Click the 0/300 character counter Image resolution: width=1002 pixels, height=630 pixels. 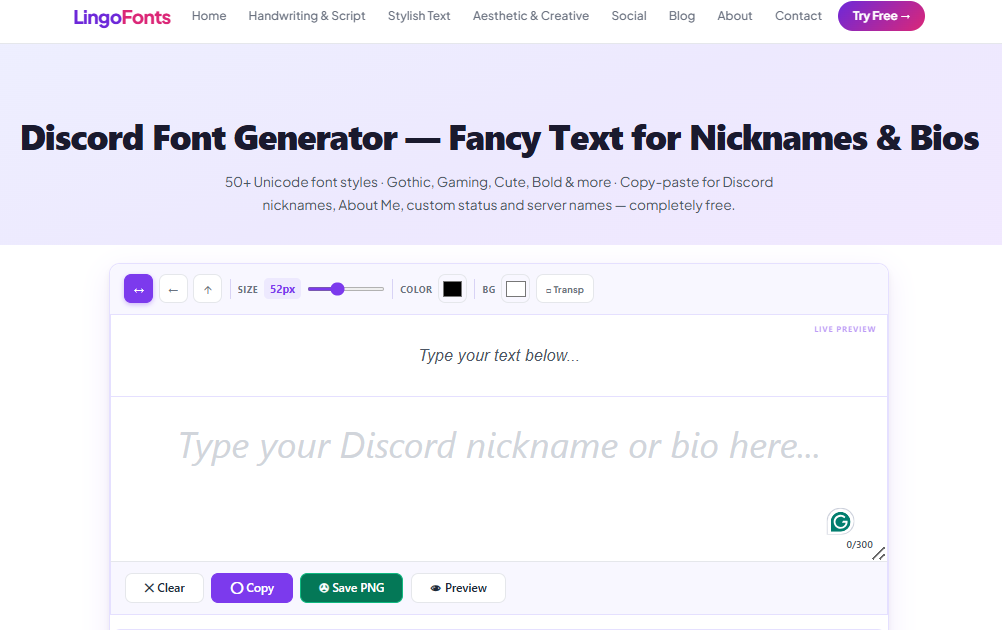tap(859, 544)
